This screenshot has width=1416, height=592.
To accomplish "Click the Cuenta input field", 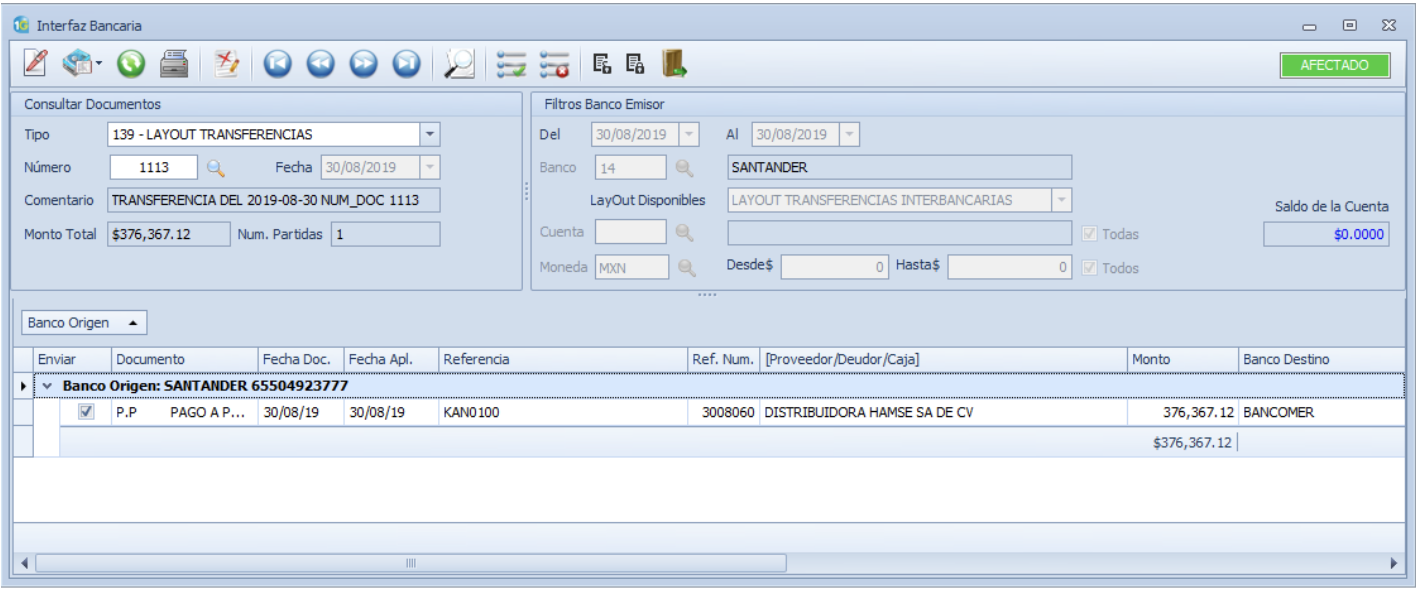I will [x=630, y=233].
